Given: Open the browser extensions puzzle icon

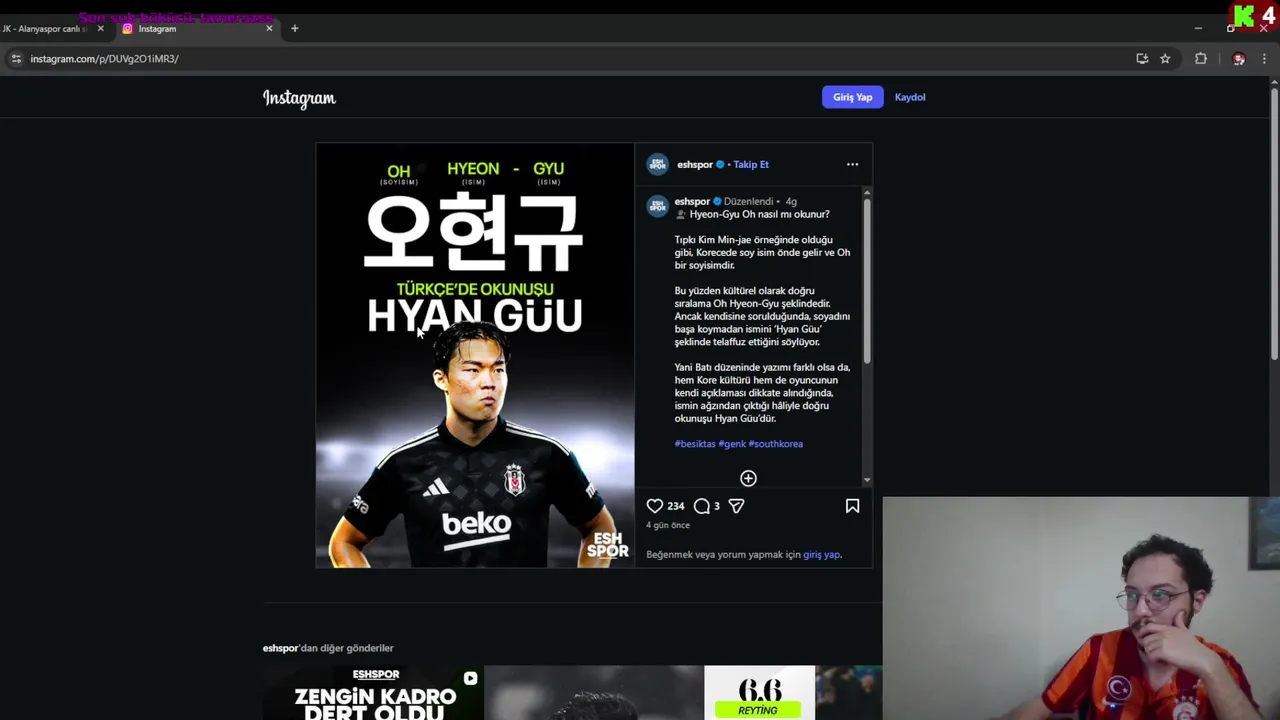Looking at the screenshot, I should 1201,59.
